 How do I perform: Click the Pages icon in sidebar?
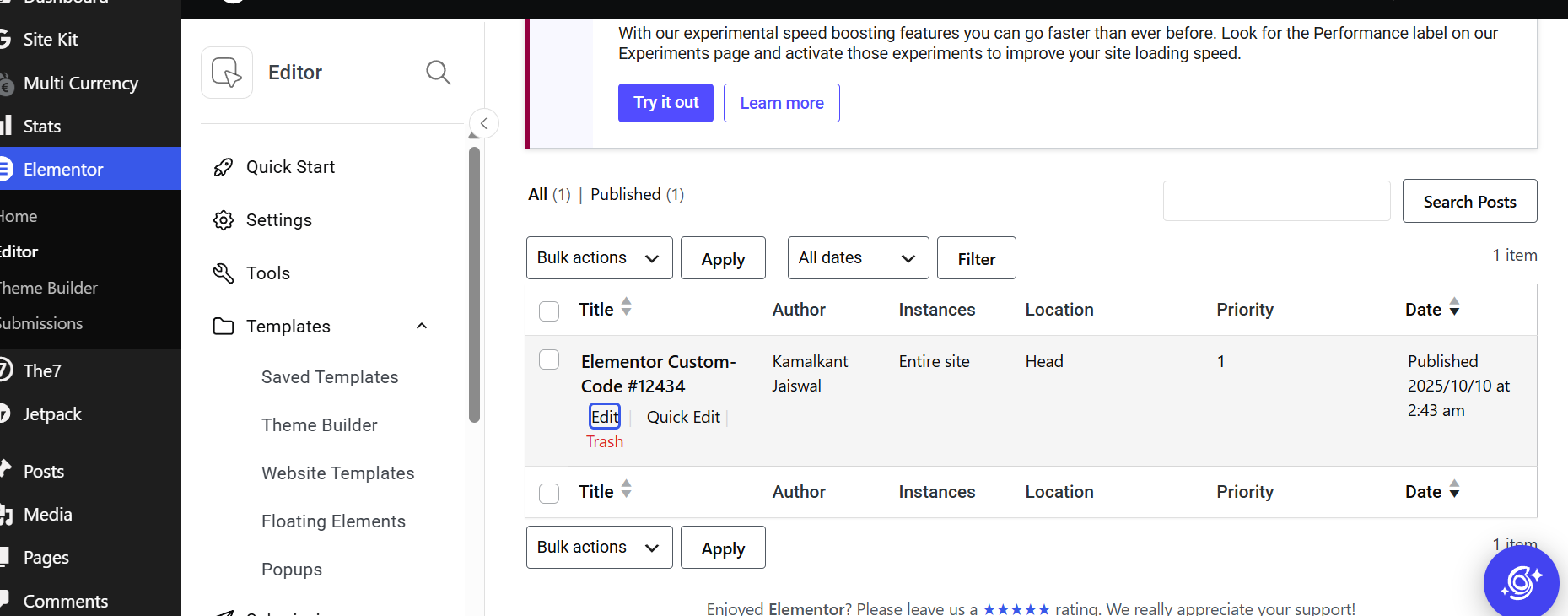[x=5, y=557]
